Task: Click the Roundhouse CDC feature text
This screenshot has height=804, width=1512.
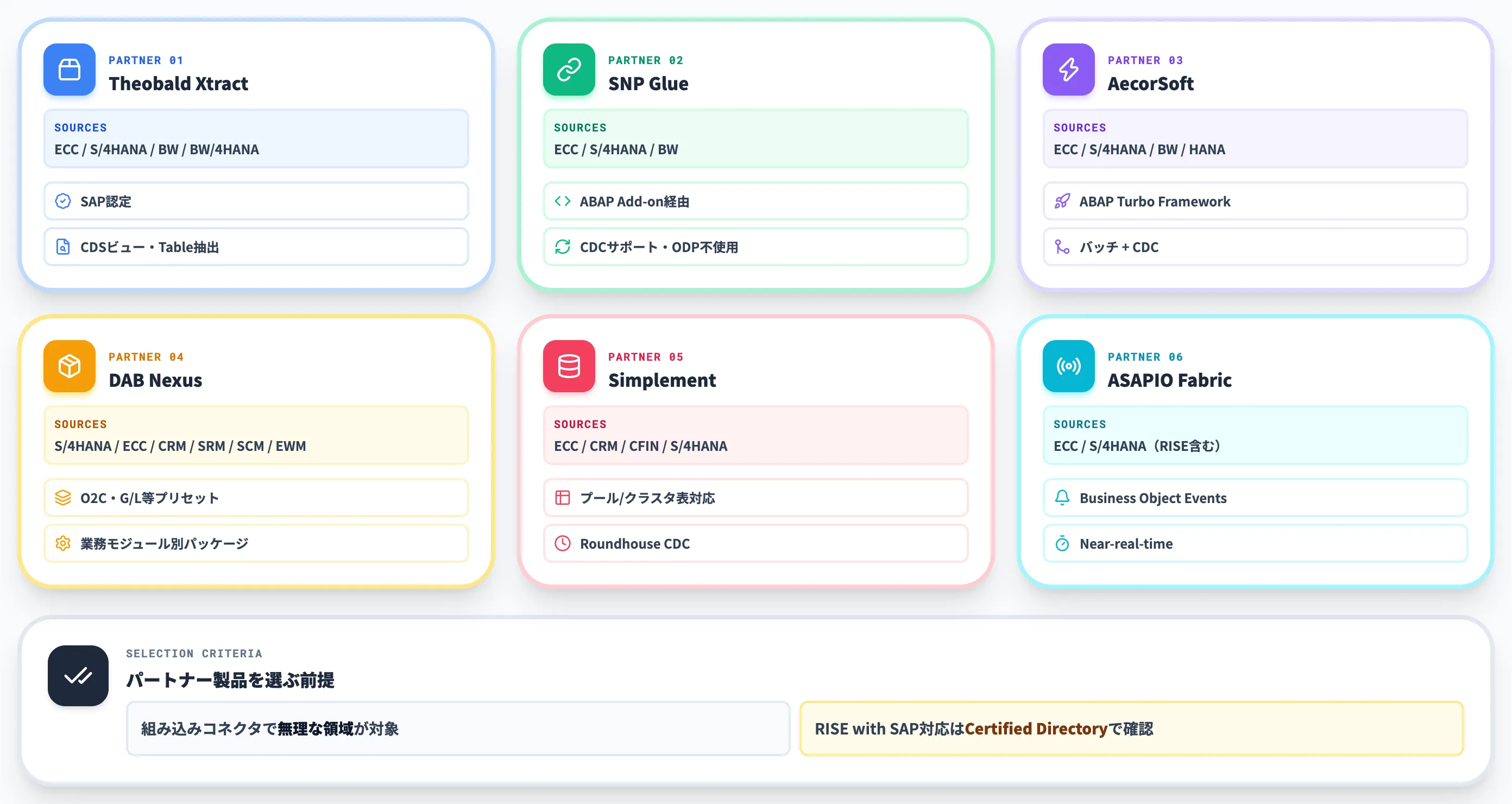Action: [634, 543]
